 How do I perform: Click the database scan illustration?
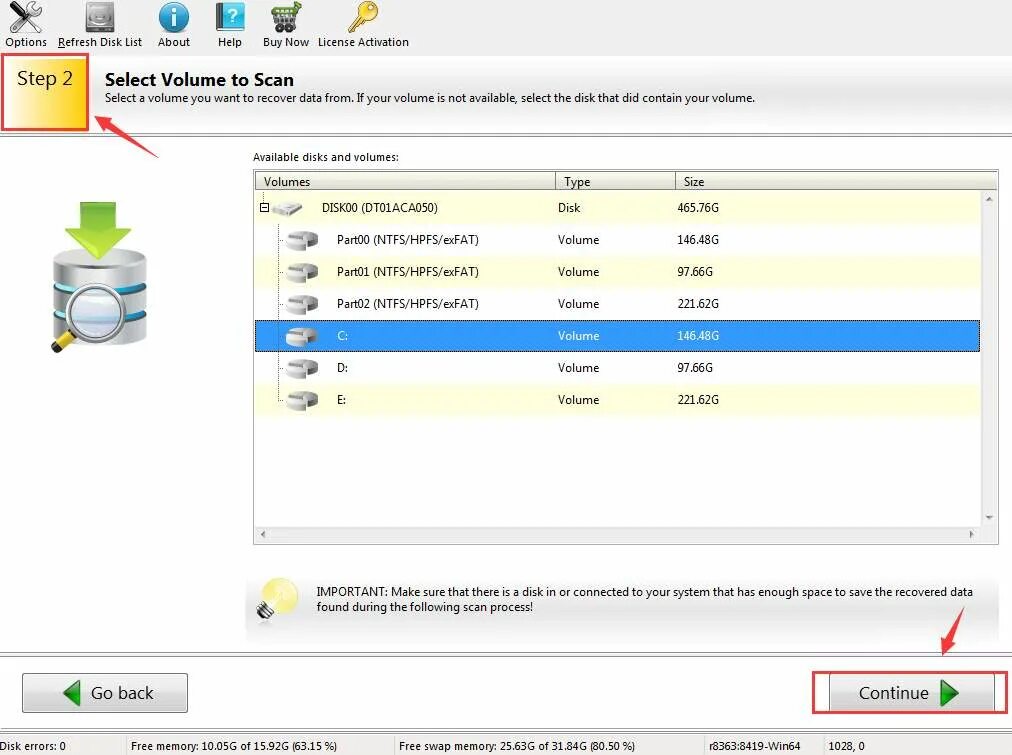click(x=99, y=277)
